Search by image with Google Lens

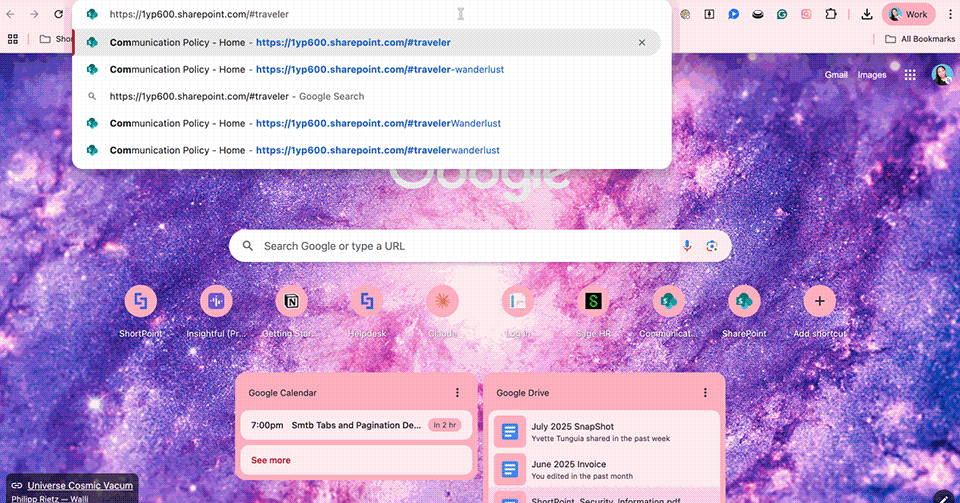point(711,246)
